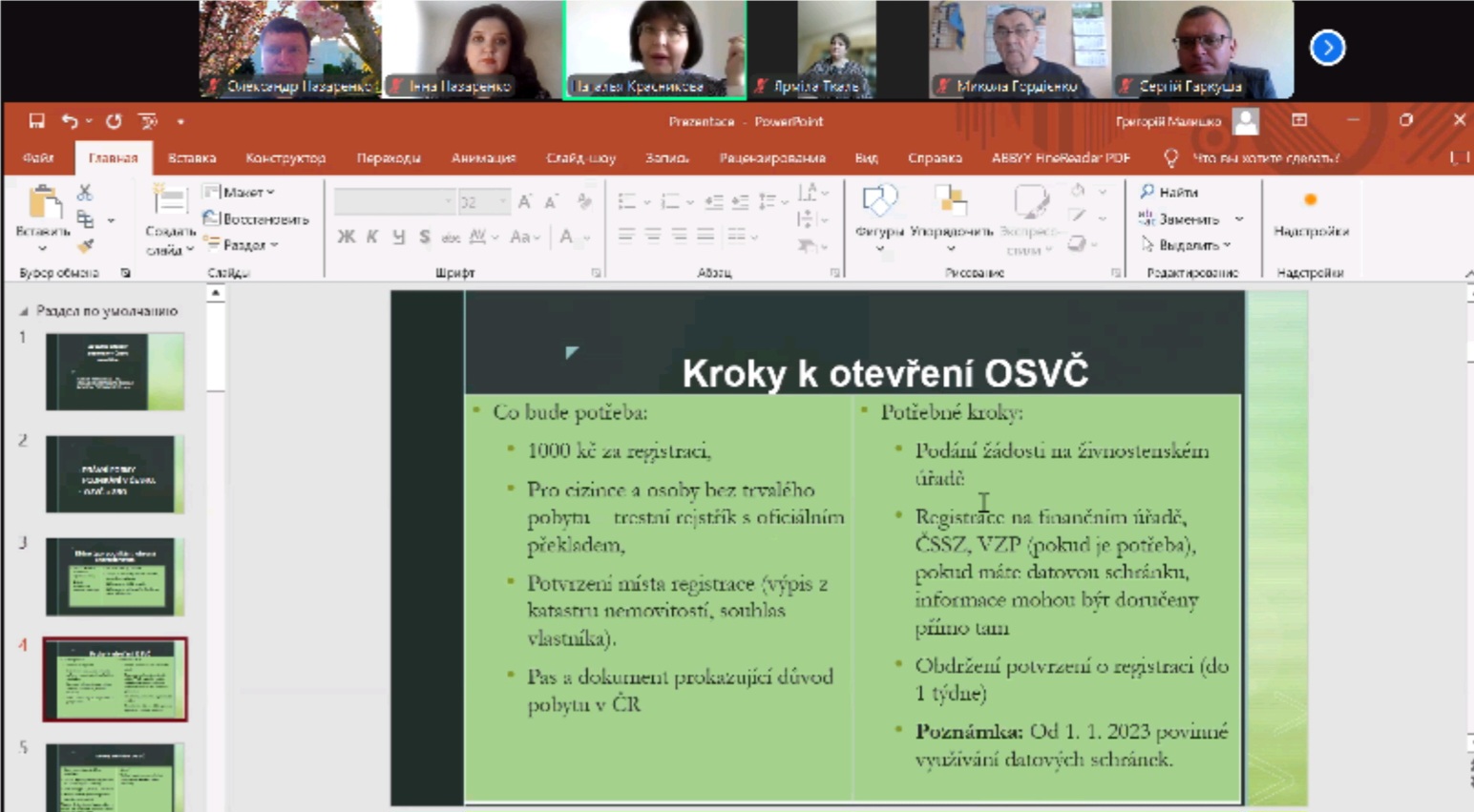Cut selection with the scissors icon
1474x812 pixels.
85,193
